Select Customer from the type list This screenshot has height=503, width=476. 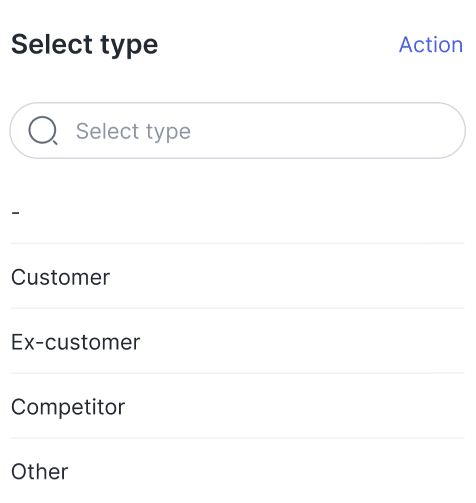coord(238,276)
